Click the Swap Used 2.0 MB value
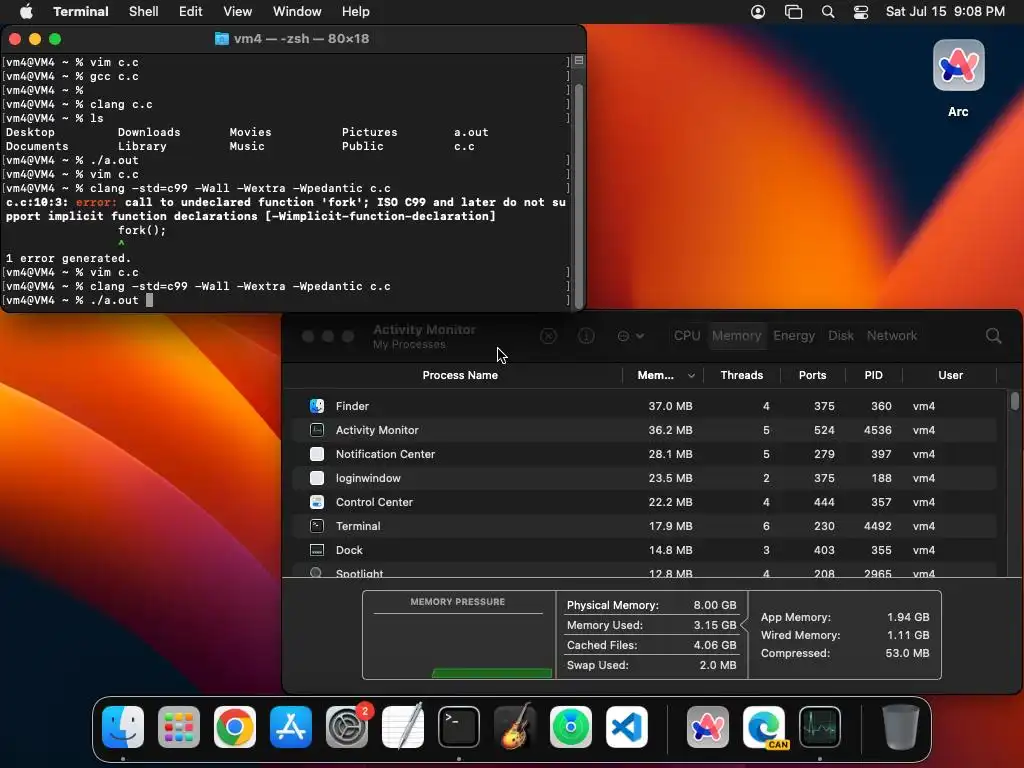Screen dimensions: 1024x768 718,665
